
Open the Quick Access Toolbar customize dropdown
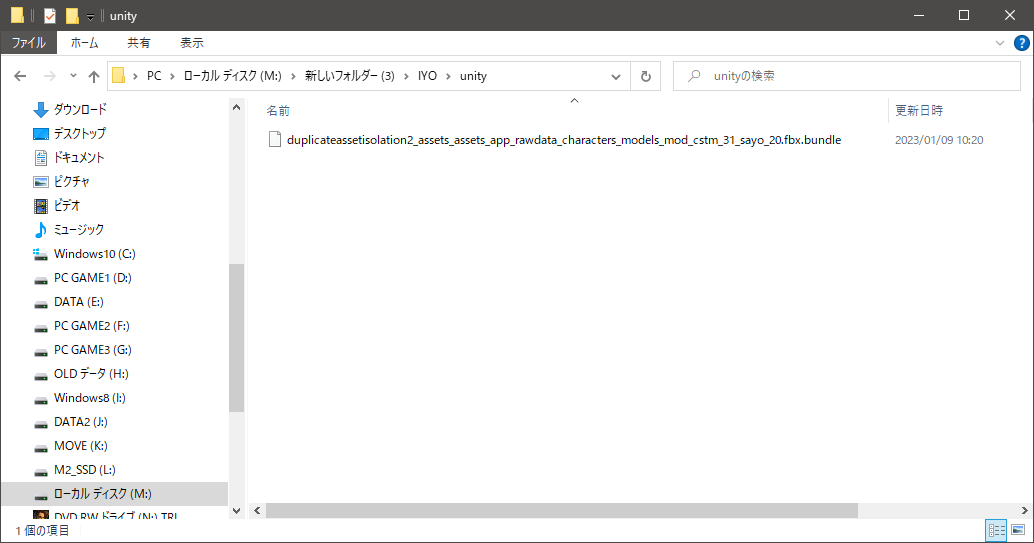tap(90, 16)
